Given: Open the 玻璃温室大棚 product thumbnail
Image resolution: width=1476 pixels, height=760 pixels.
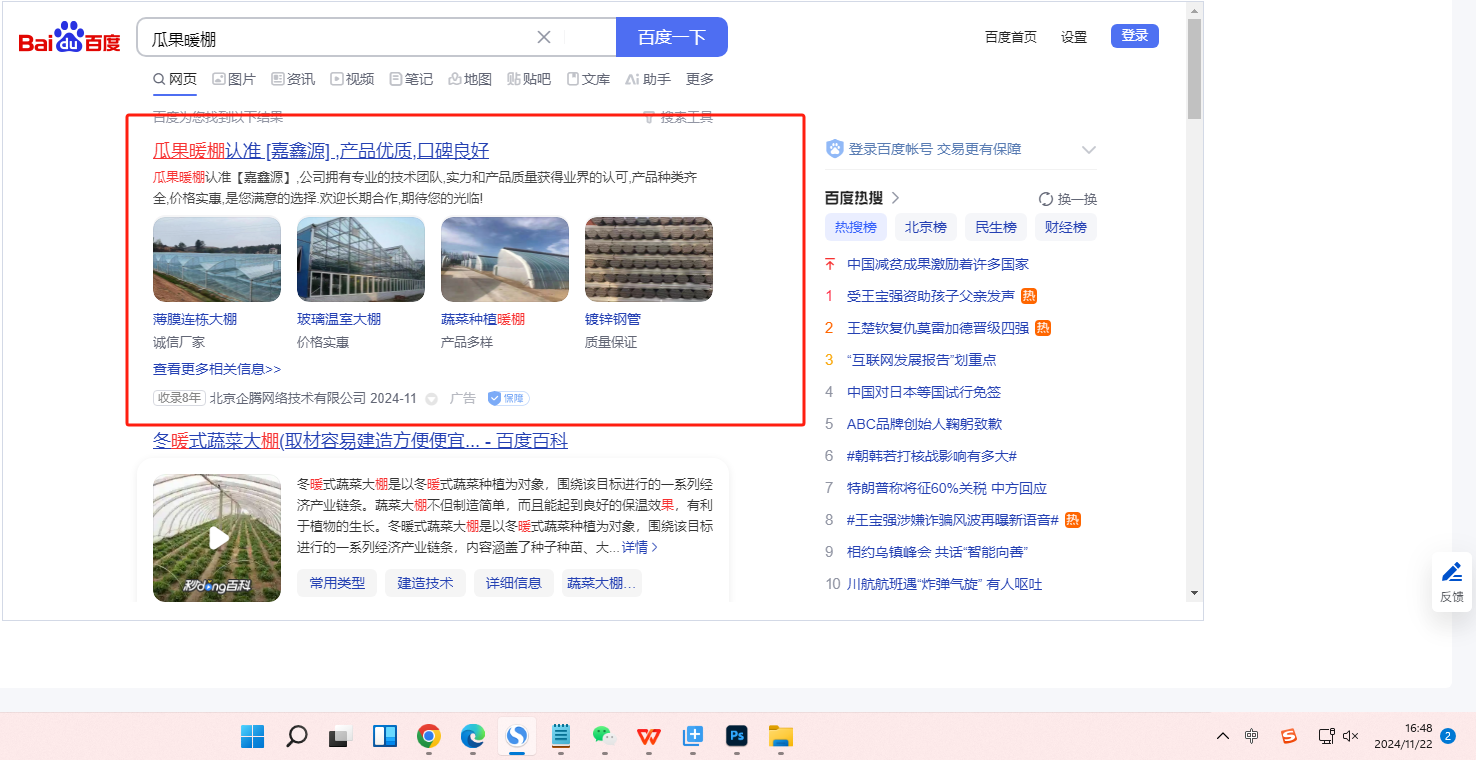Looking at the screenshot, I should pyautogui.click(x=361, y=259).
